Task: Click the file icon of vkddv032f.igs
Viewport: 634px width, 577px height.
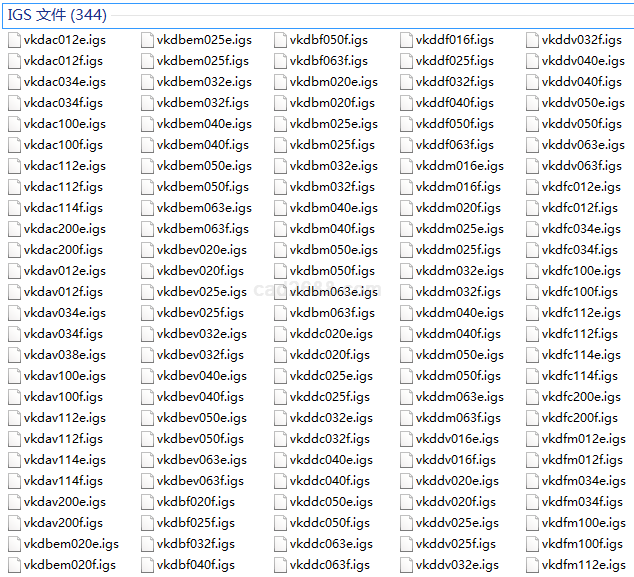Action: point(533,40)
